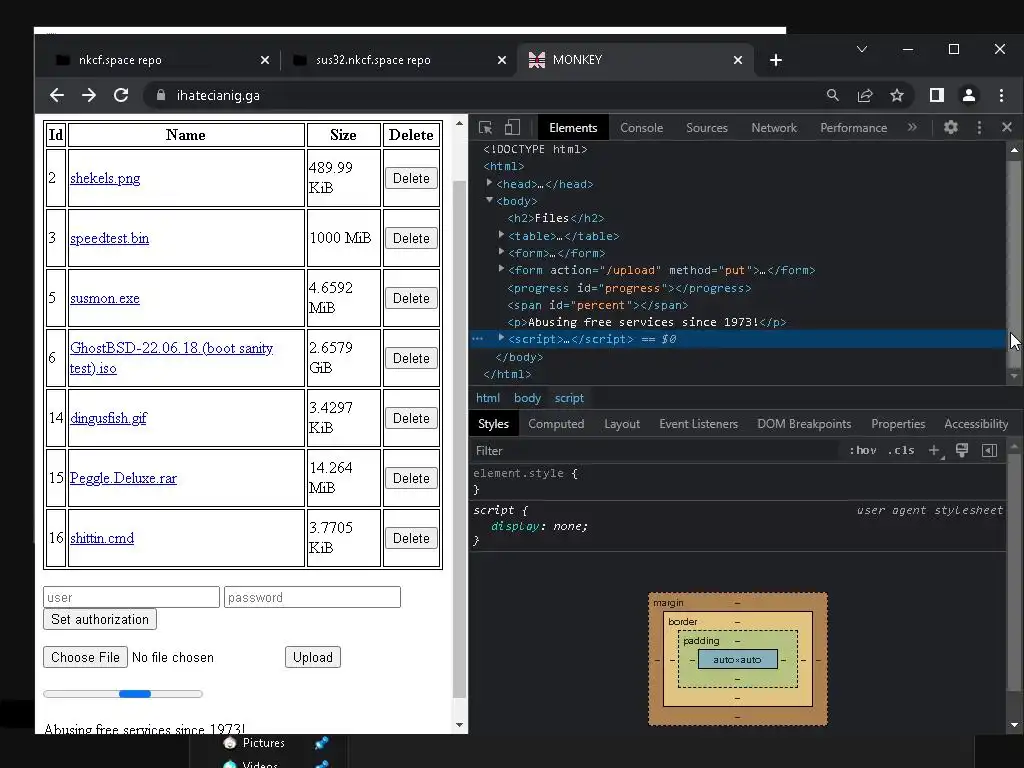Close the sus32.nkcf.space repo tab
The height and width of the screenshot is (768, 1024).
click(502, 60)
